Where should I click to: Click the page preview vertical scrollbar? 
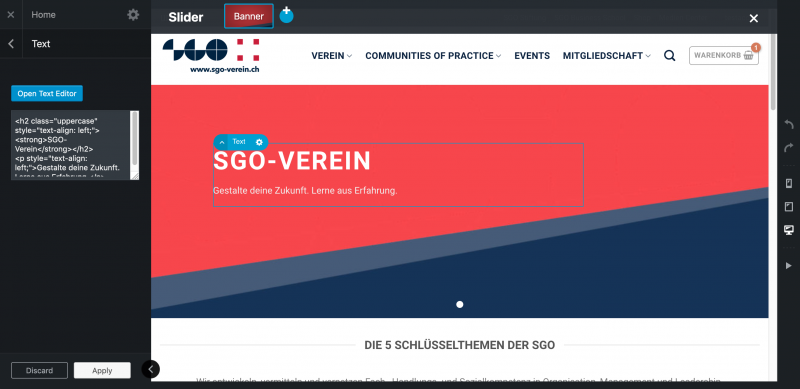click(773, 71)
